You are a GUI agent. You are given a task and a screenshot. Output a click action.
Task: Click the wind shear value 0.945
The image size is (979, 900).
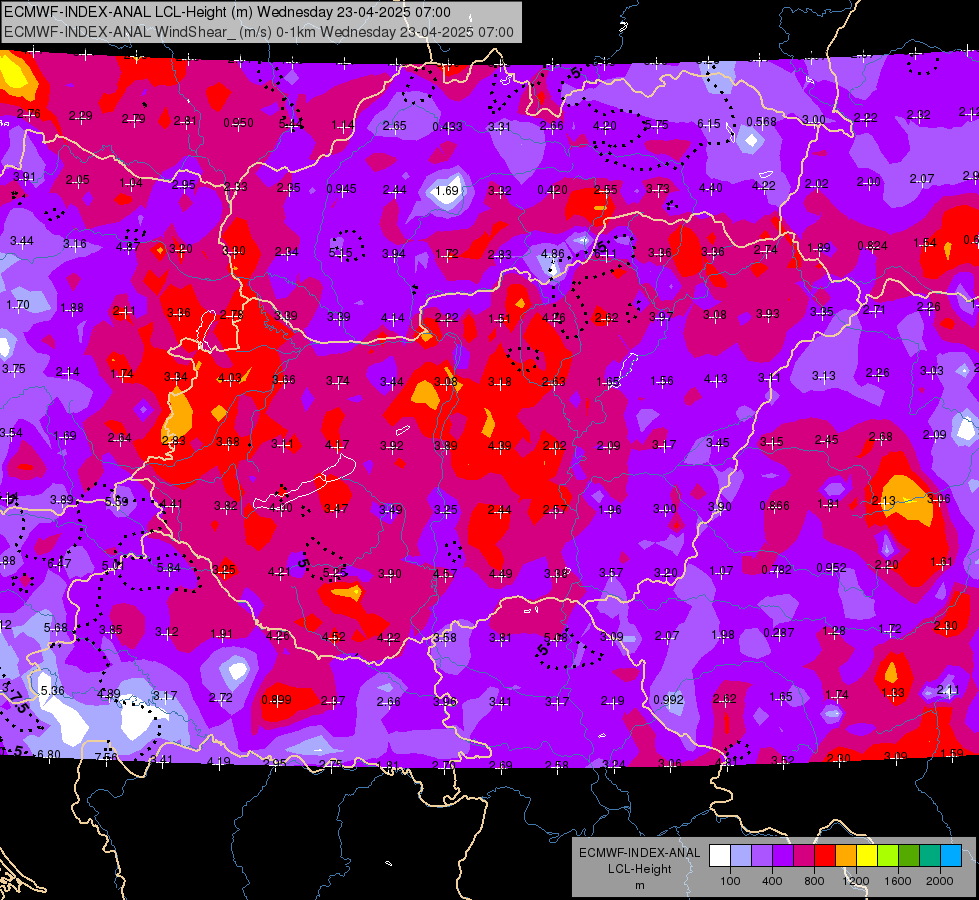[342, 189]
